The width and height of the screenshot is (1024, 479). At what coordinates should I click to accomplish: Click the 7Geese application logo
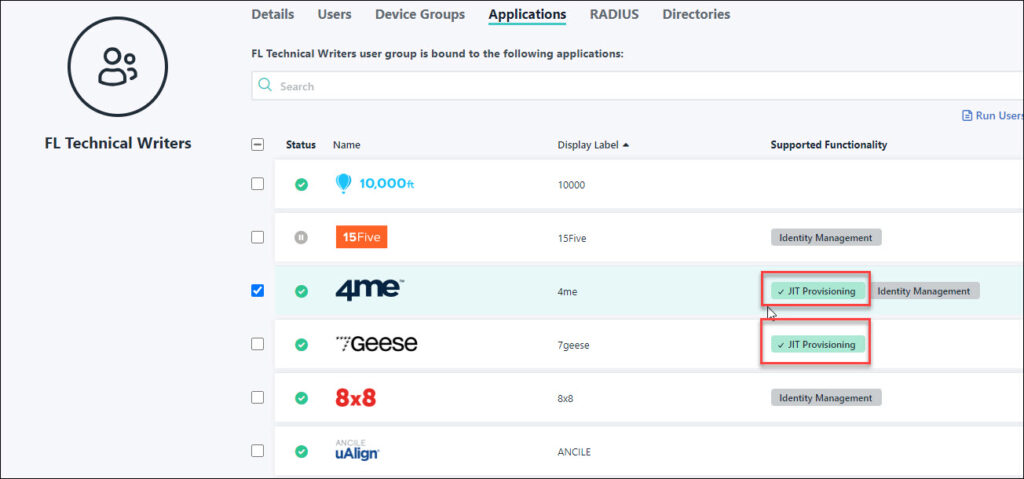[x=376, y=344]
